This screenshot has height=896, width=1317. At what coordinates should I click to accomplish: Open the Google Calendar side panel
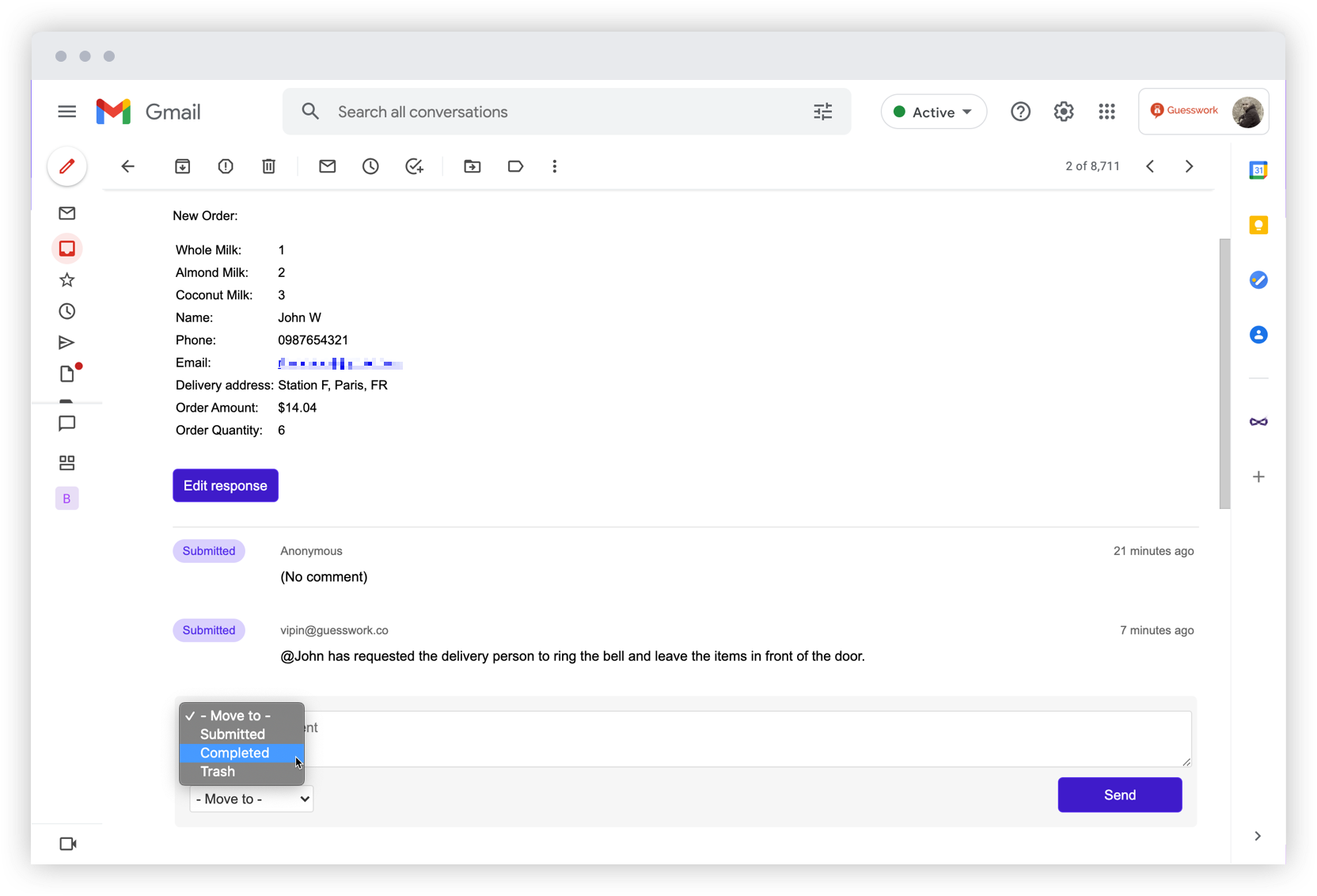1258,169
